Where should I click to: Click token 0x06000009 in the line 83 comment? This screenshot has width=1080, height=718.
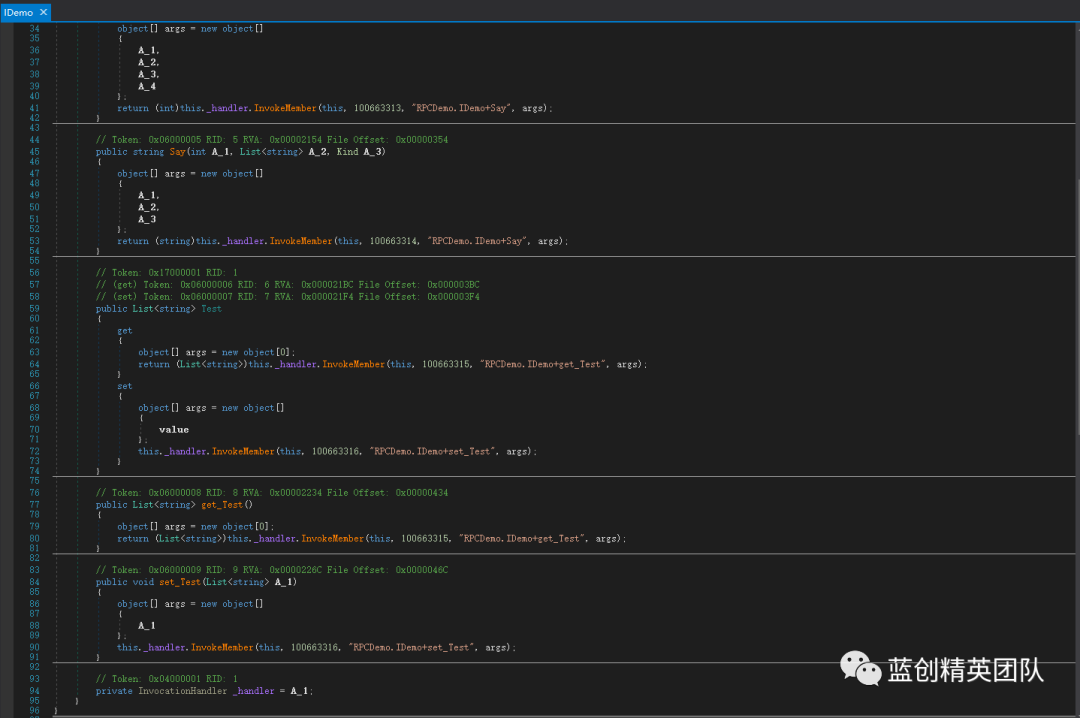tap(174, 571)
